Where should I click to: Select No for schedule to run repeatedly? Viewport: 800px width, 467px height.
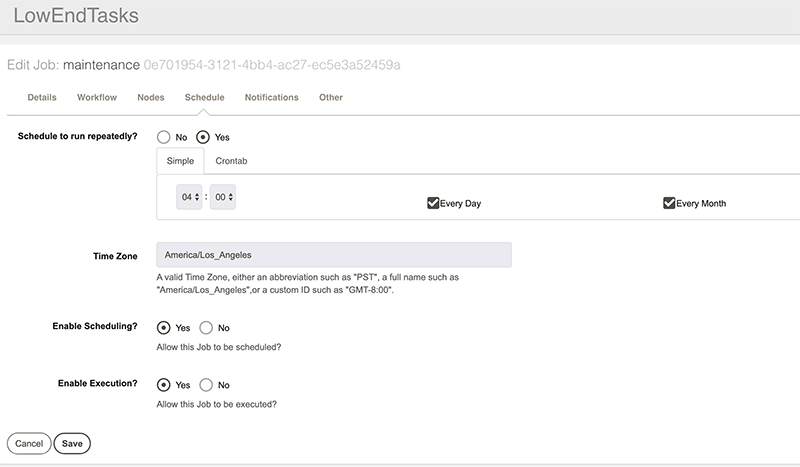[164, 137]
